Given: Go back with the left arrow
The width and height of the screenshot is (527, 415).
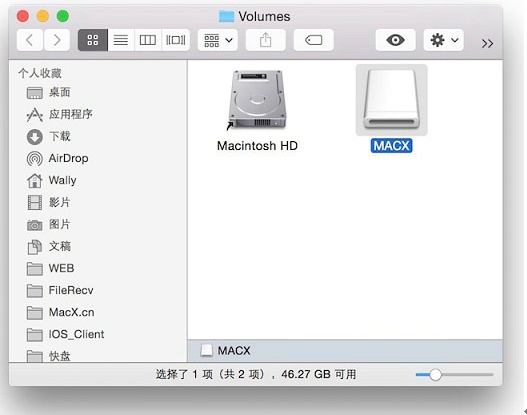Looking at the screenshot, I should coord(30,40).
